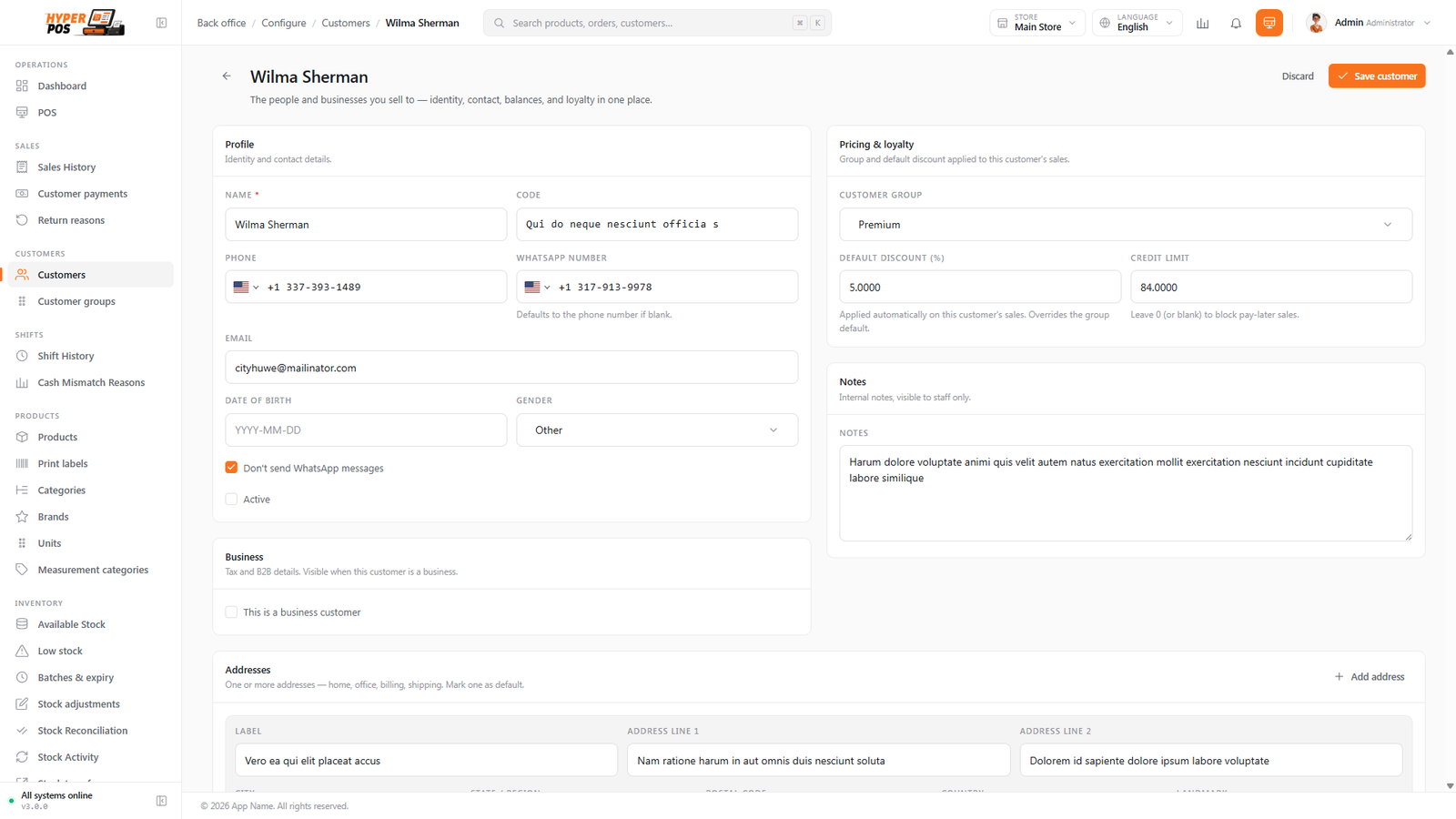This screenshot has width=1456, height=819.
Task: Click Save customer button
Action: (x=1377, y=76)
